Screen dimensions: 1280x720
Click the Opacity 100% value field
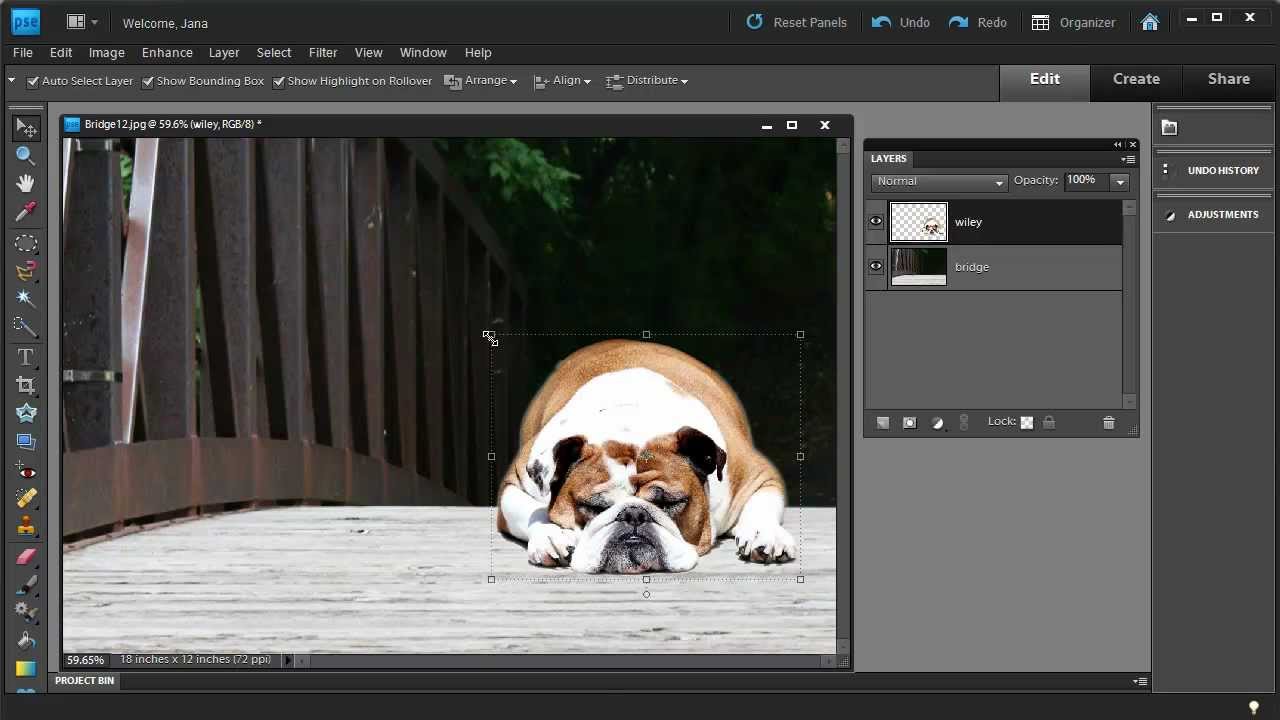(1086, 181)
